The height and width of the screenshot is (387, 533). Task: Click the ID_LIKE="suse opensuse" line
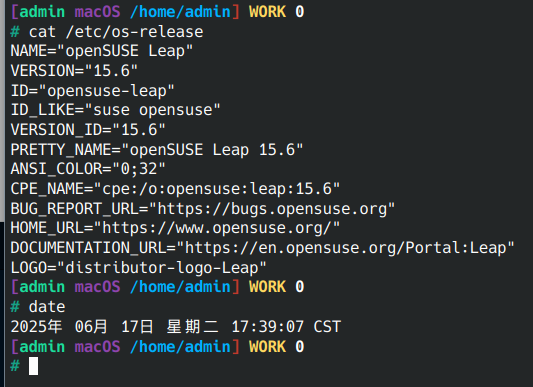[x=115, y=110]
